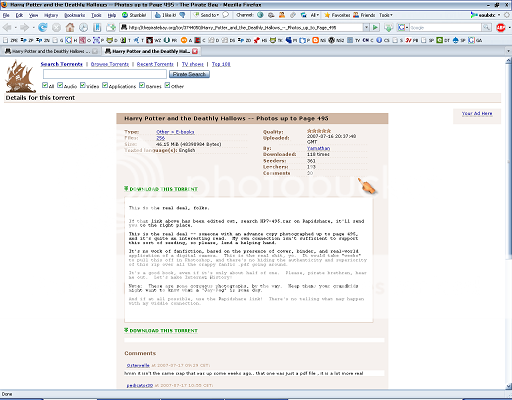Click the Bookmarks sidebar icon in navigation toolbar

click(x=97, y=27)
